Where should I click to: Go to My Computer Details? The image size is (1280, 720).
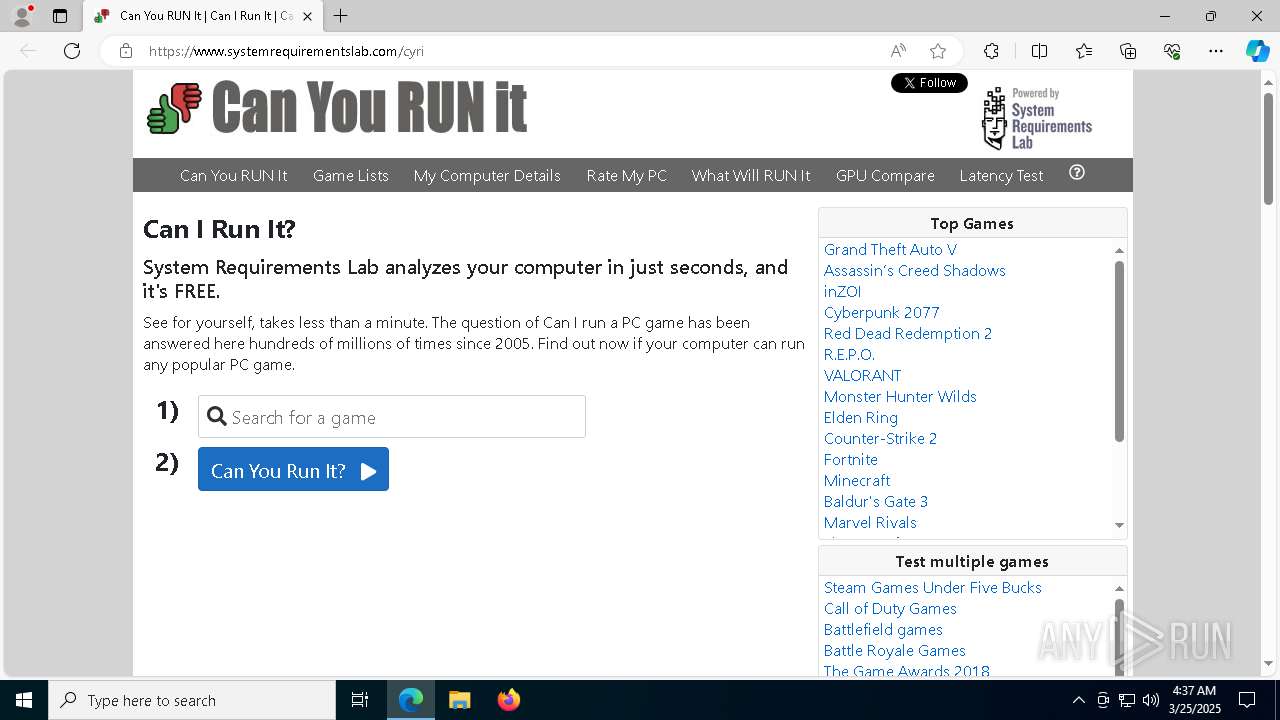487,175
